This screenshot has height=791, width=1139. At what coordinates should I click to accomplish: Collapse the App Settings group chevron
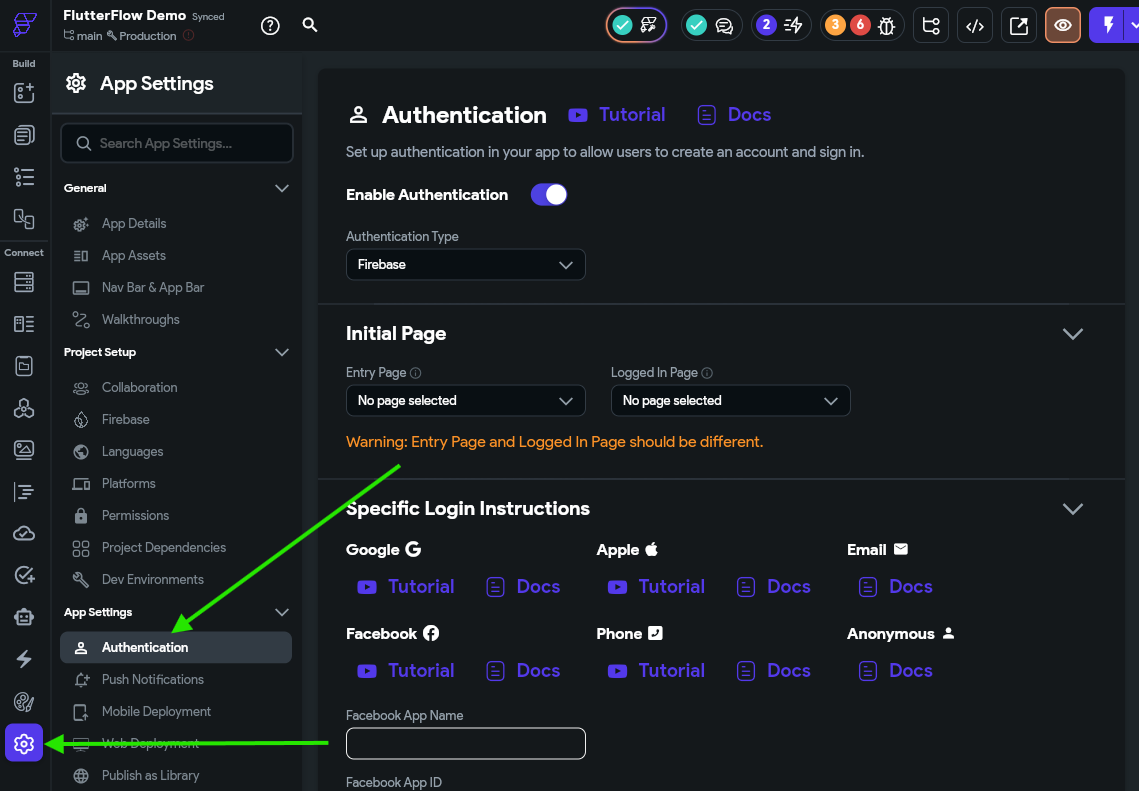pyautogui.click(x=282, y=612)
